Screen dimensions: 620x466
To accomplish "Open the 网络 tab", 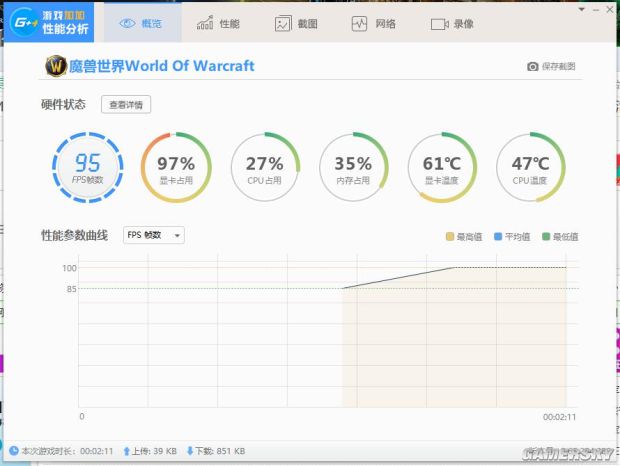I will click(375, 23).
